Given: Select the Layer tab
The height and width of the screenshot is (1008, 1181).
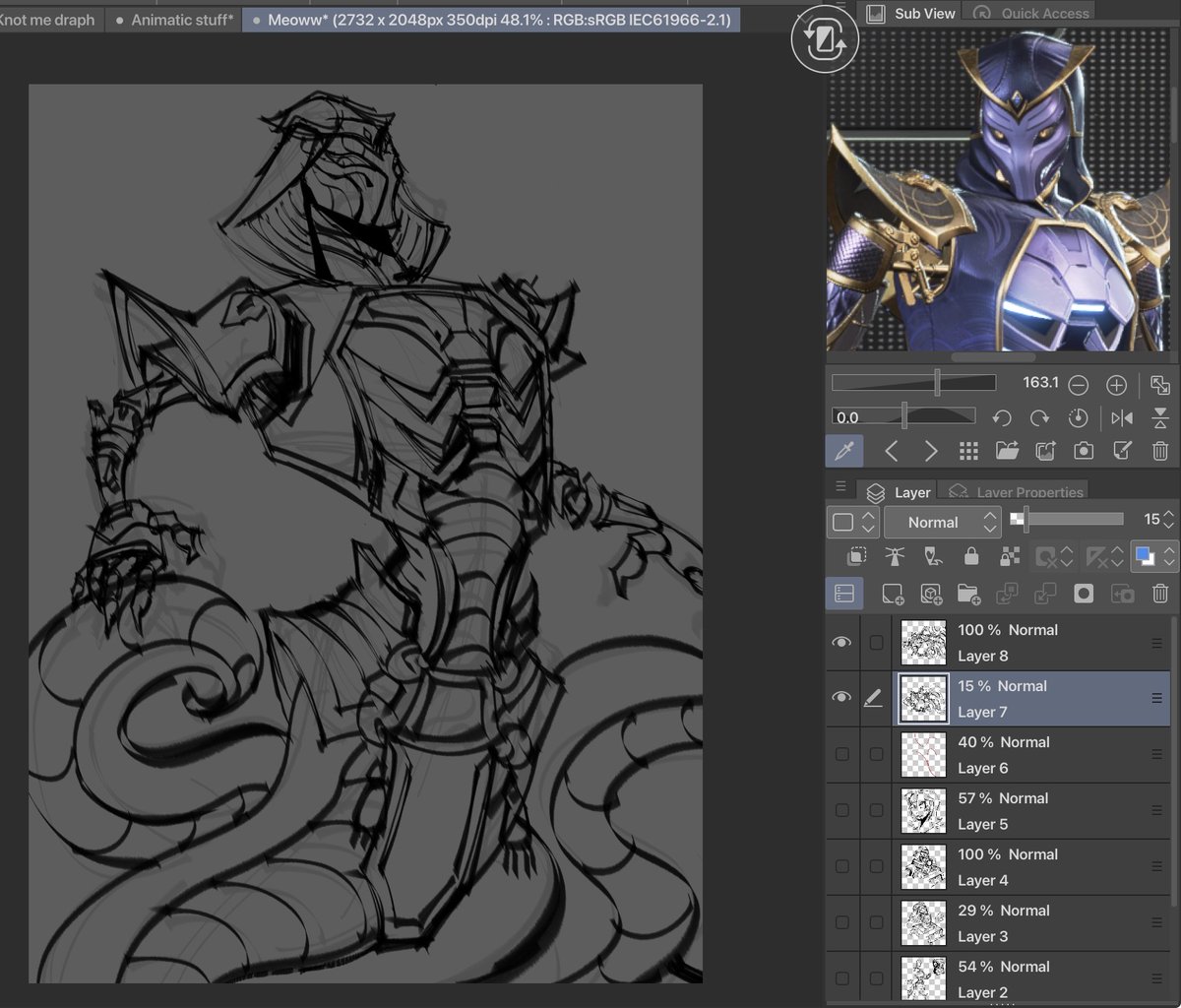Looking at the screenshot, I should pos(898,492).
